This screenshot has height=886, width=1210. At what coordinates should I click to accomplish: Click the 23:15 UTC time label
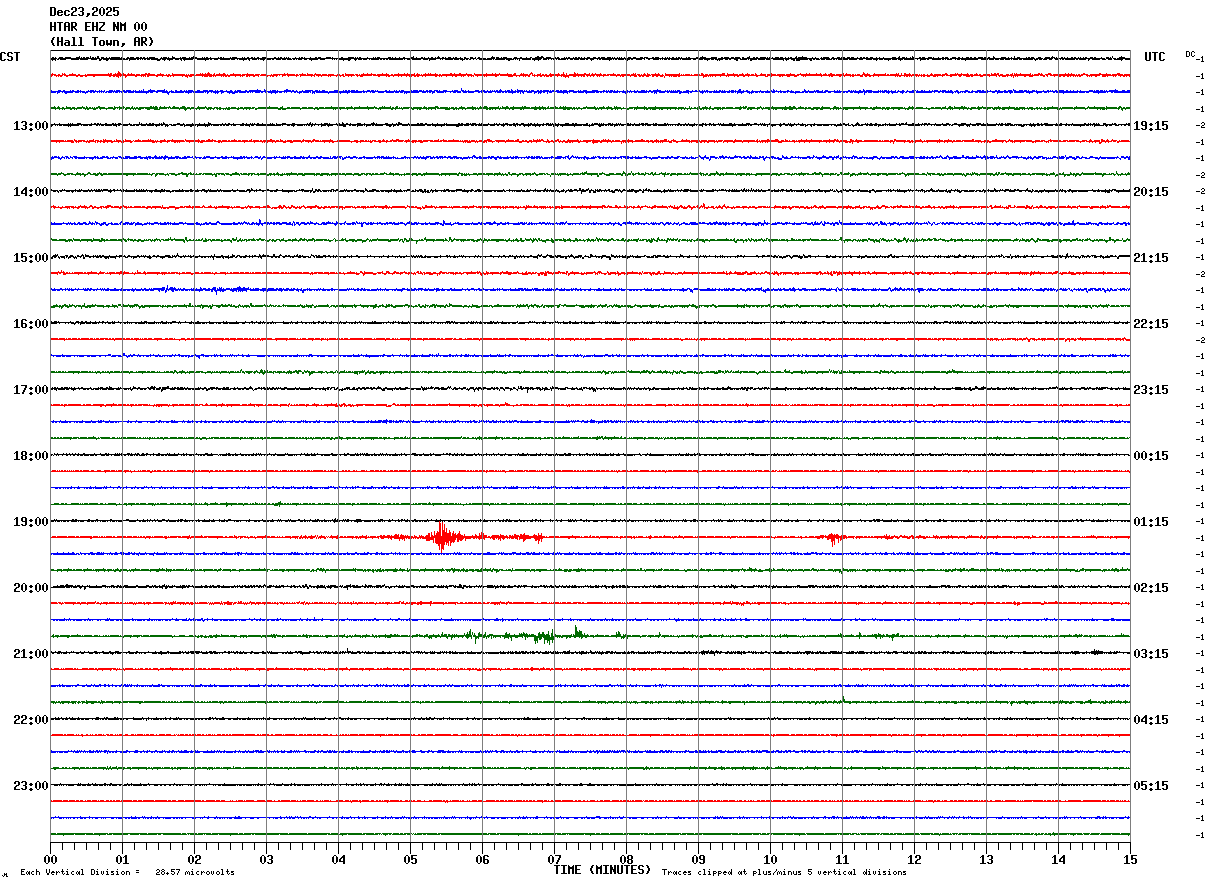(1151, 390)
